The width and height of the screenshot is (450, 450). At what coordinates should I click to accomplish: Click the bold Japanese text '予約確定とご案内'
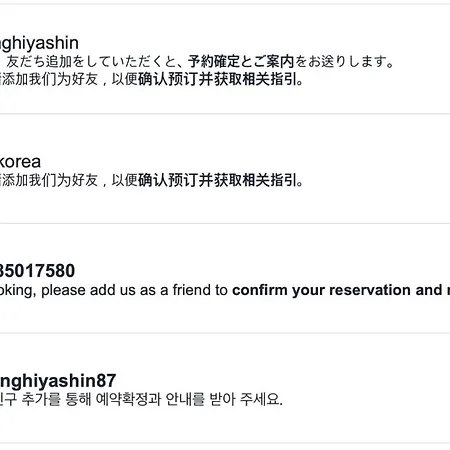click(241, 62)
